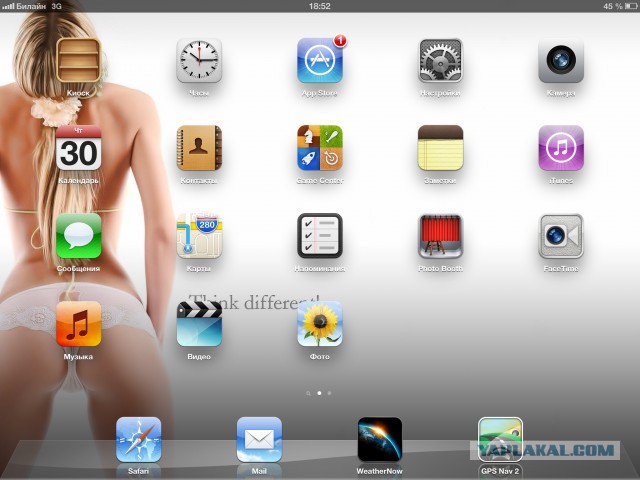Tap the battery indicator in status bar

[x=631, y=6]
